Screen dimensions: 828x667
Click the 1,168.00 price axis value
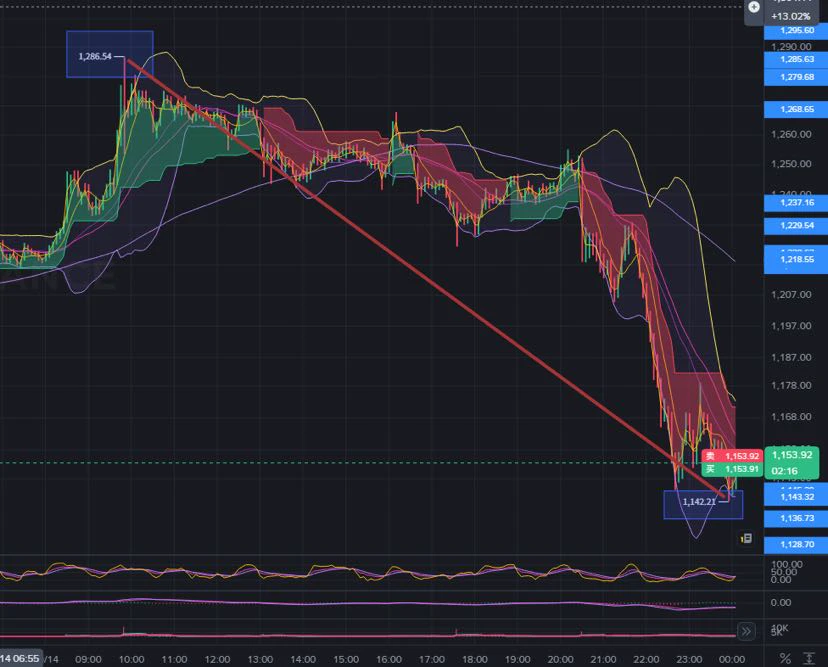click(x=791, y=417)
